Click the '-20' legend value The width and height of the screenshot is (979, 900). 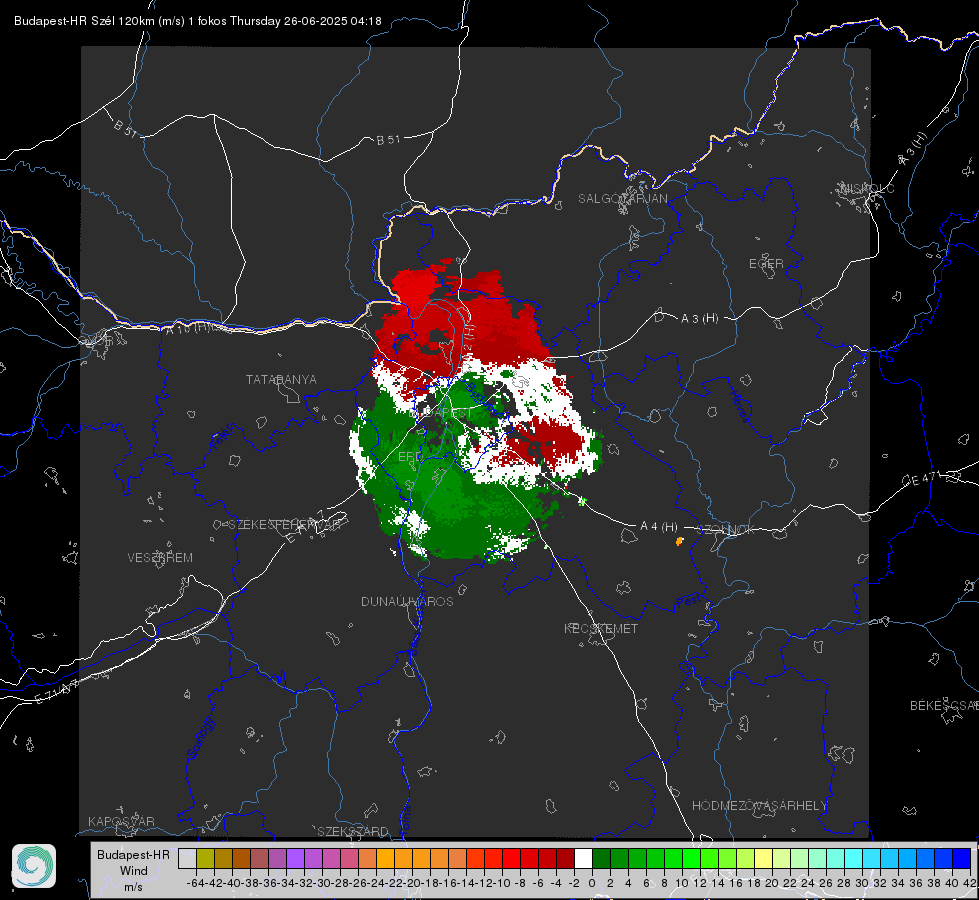411,883
